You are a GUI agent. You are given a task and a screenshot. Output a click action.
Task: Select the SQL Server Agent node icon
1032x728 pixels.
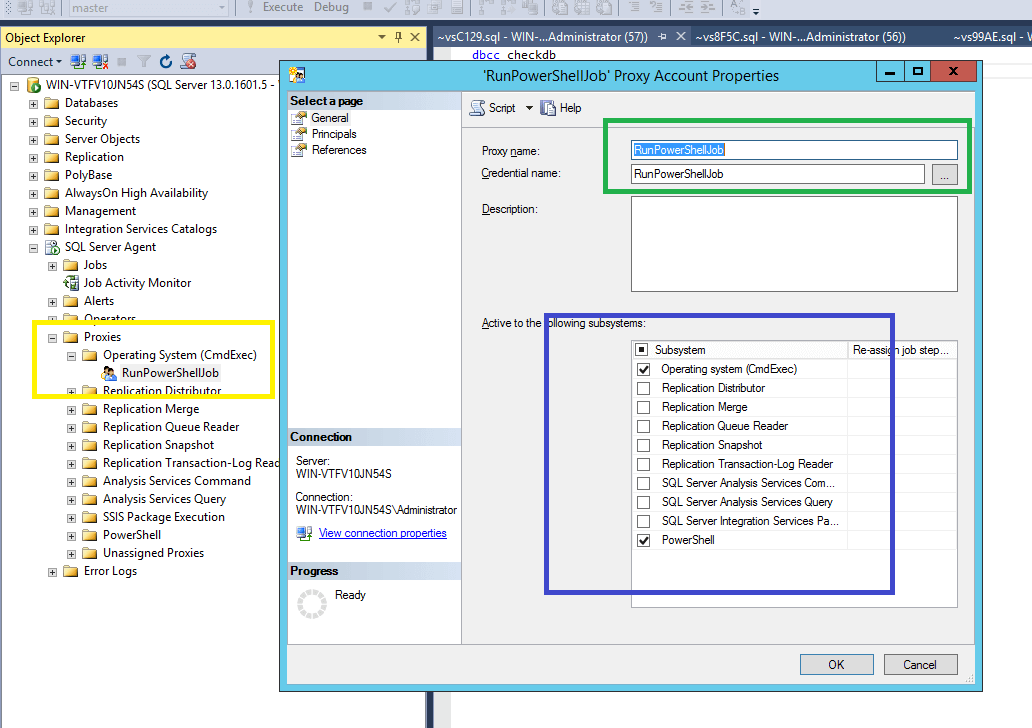52,247
